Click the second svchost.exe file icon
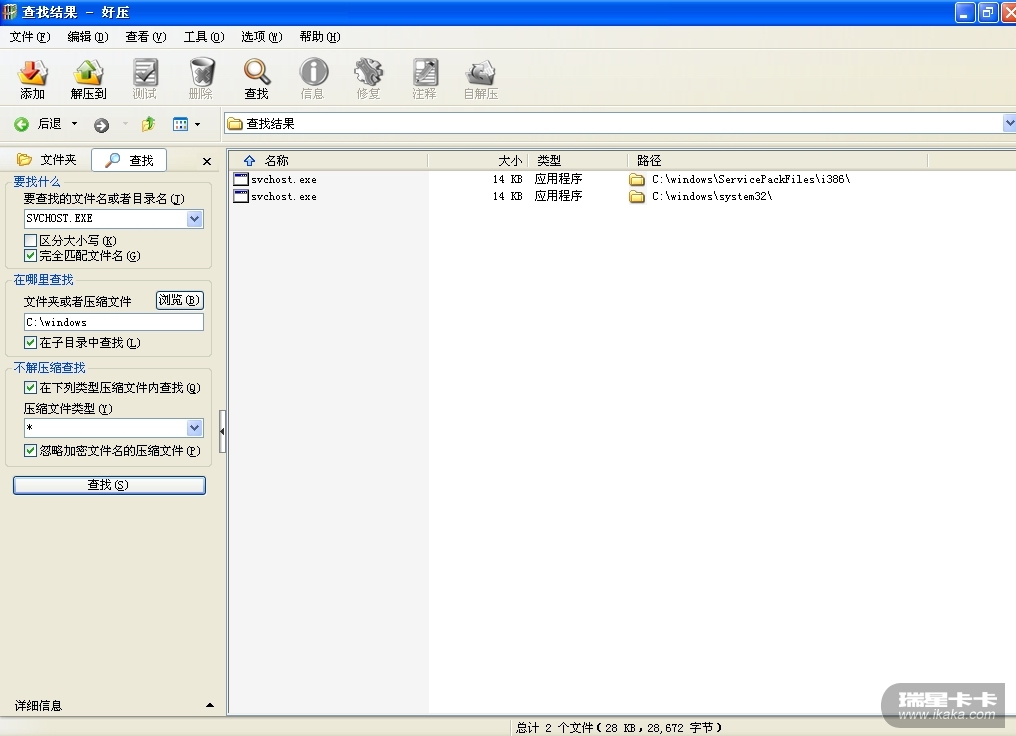 [241, 196]
